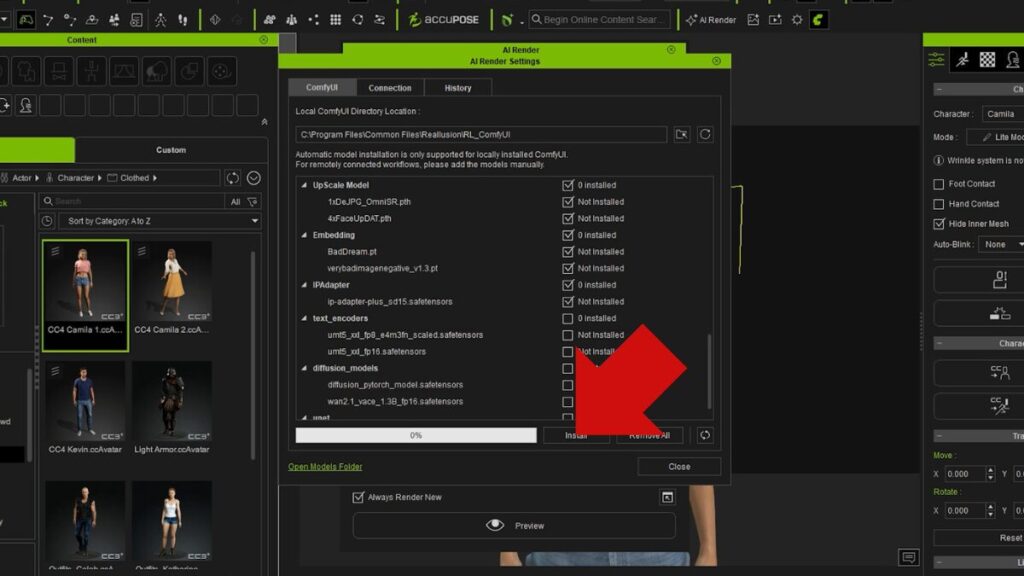The width and height of the screenshot is (1024, 576).
Task: Click the model list vertical scrollbar
Action: 709,372
